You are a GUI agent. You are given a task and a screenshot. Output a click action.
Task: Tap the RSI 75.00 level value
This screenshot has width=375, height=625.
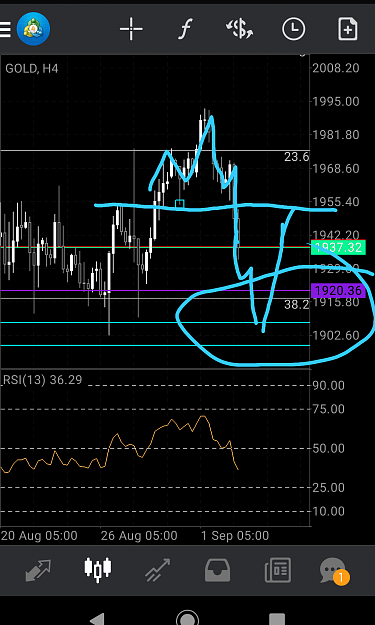(328, 409)
